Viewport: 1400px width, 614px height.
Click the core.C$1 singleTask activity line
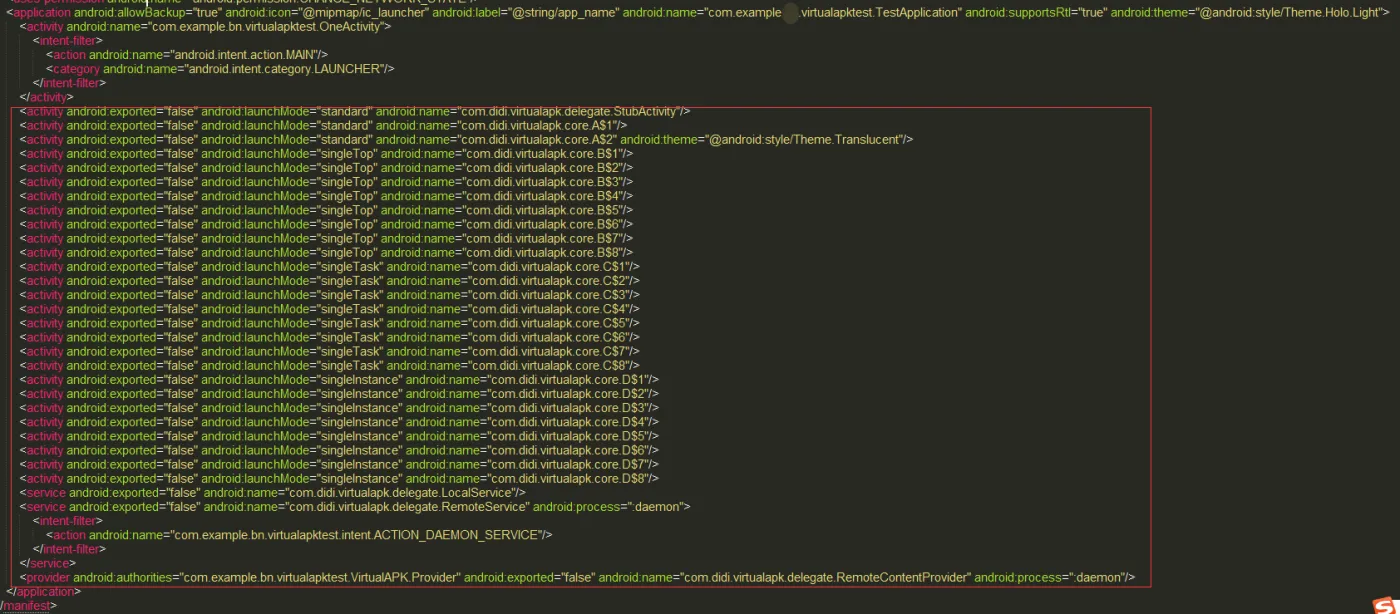pos(329,266)
